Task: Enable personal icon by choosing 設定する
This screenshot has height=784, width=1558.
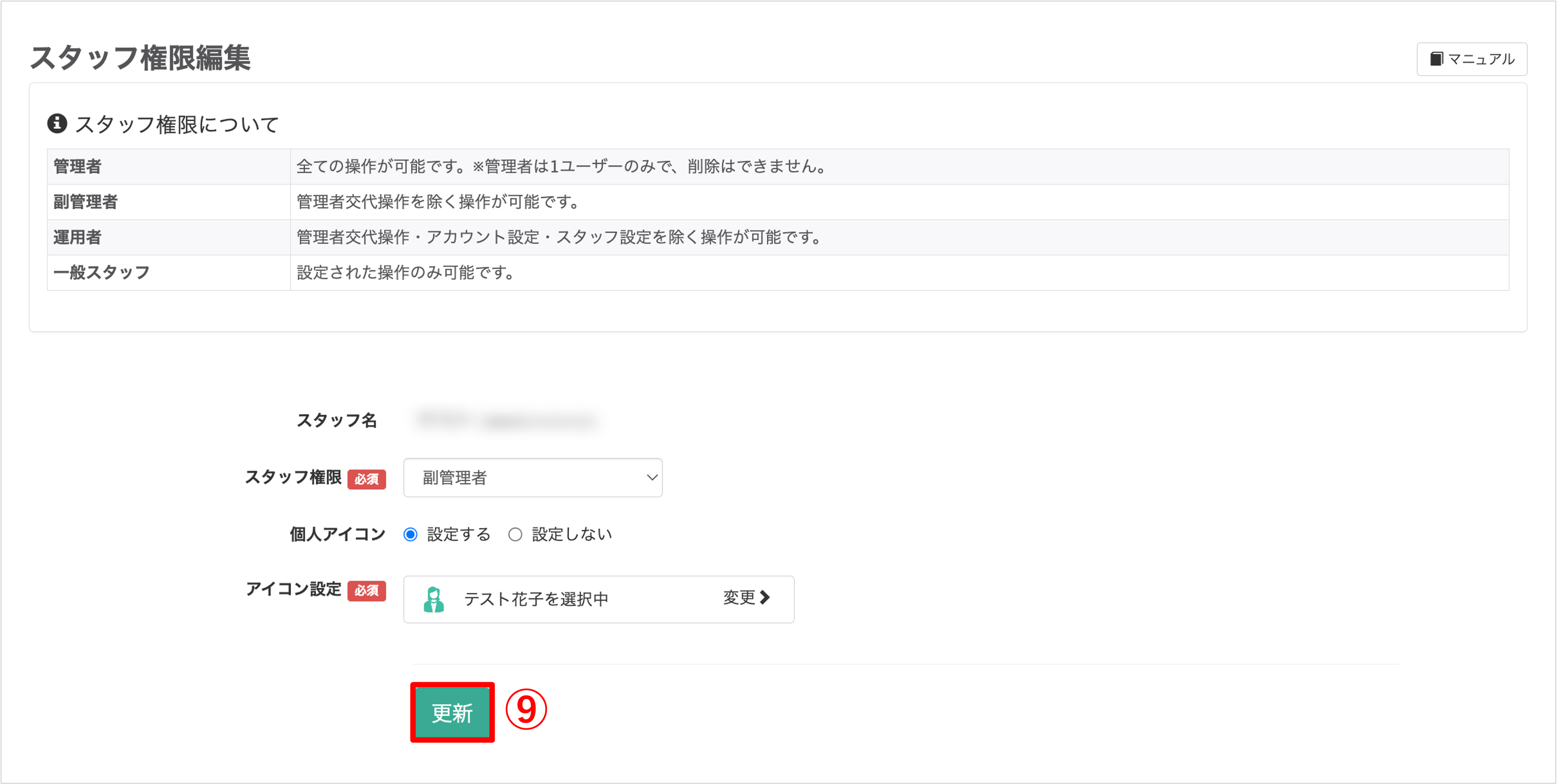Action: [411, 534]
